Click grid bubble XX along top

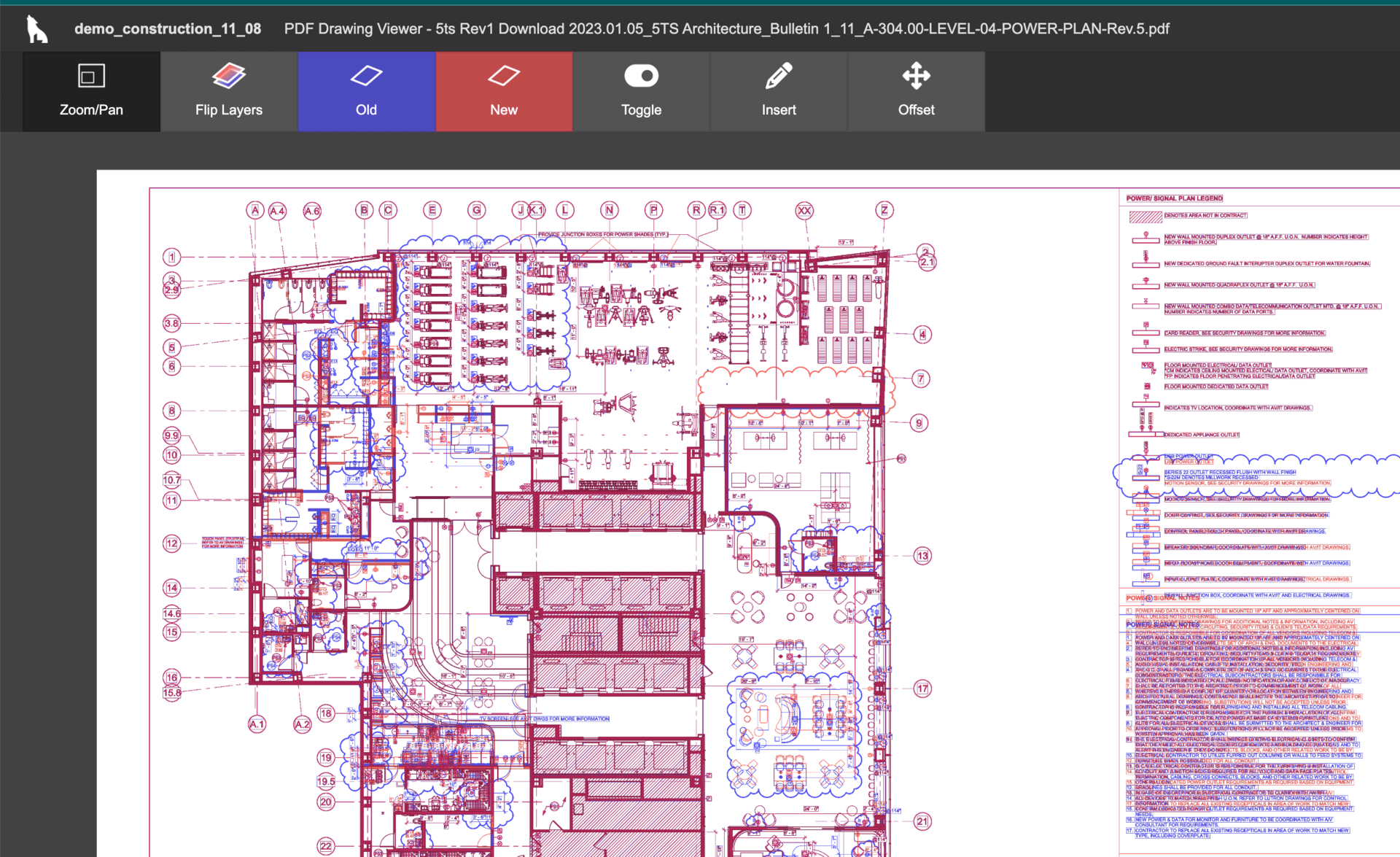pos(804,211)
